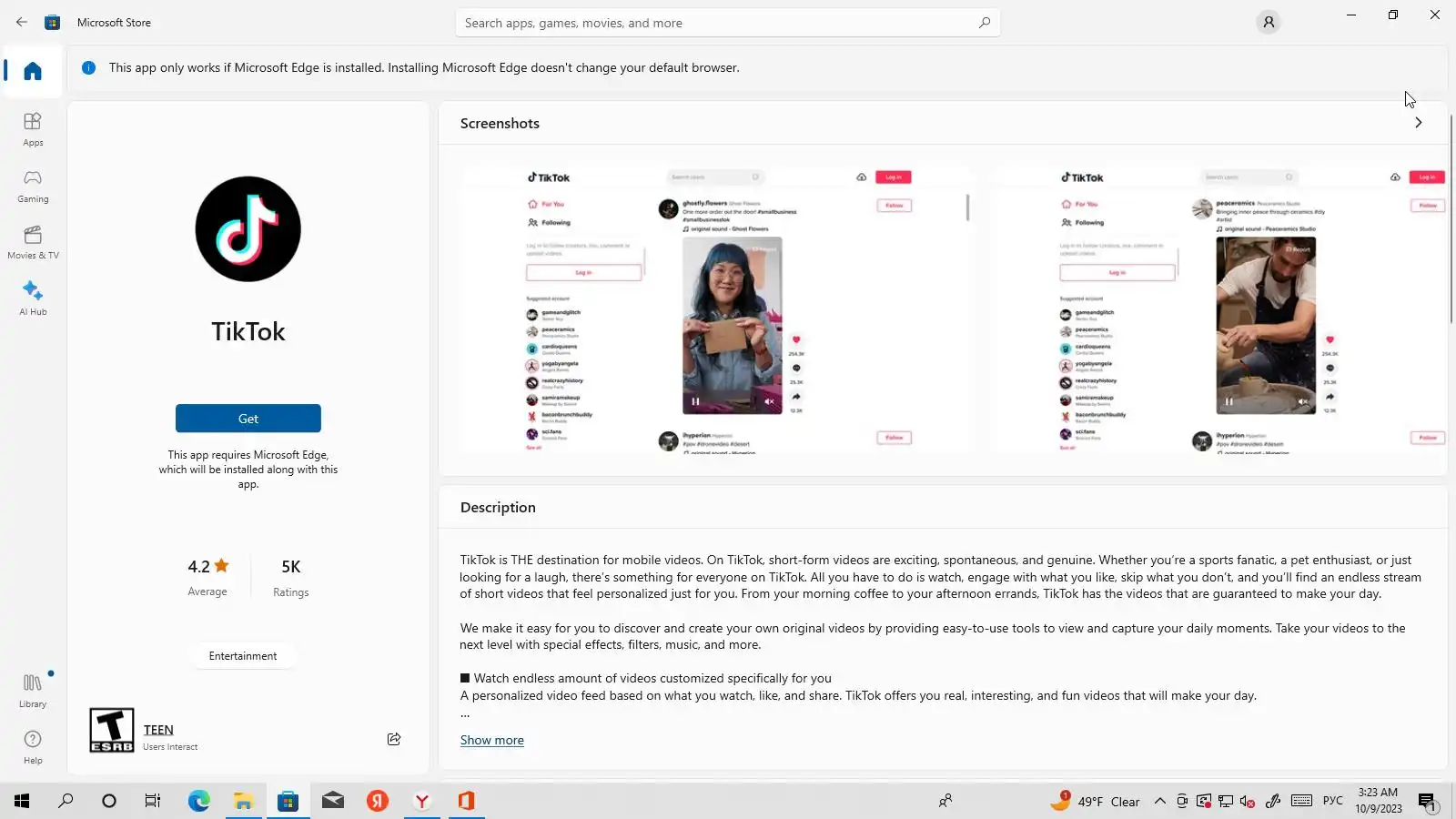Switch the РУС input language
Viewport: 1456px width, 819px height.
(1333, 801)
